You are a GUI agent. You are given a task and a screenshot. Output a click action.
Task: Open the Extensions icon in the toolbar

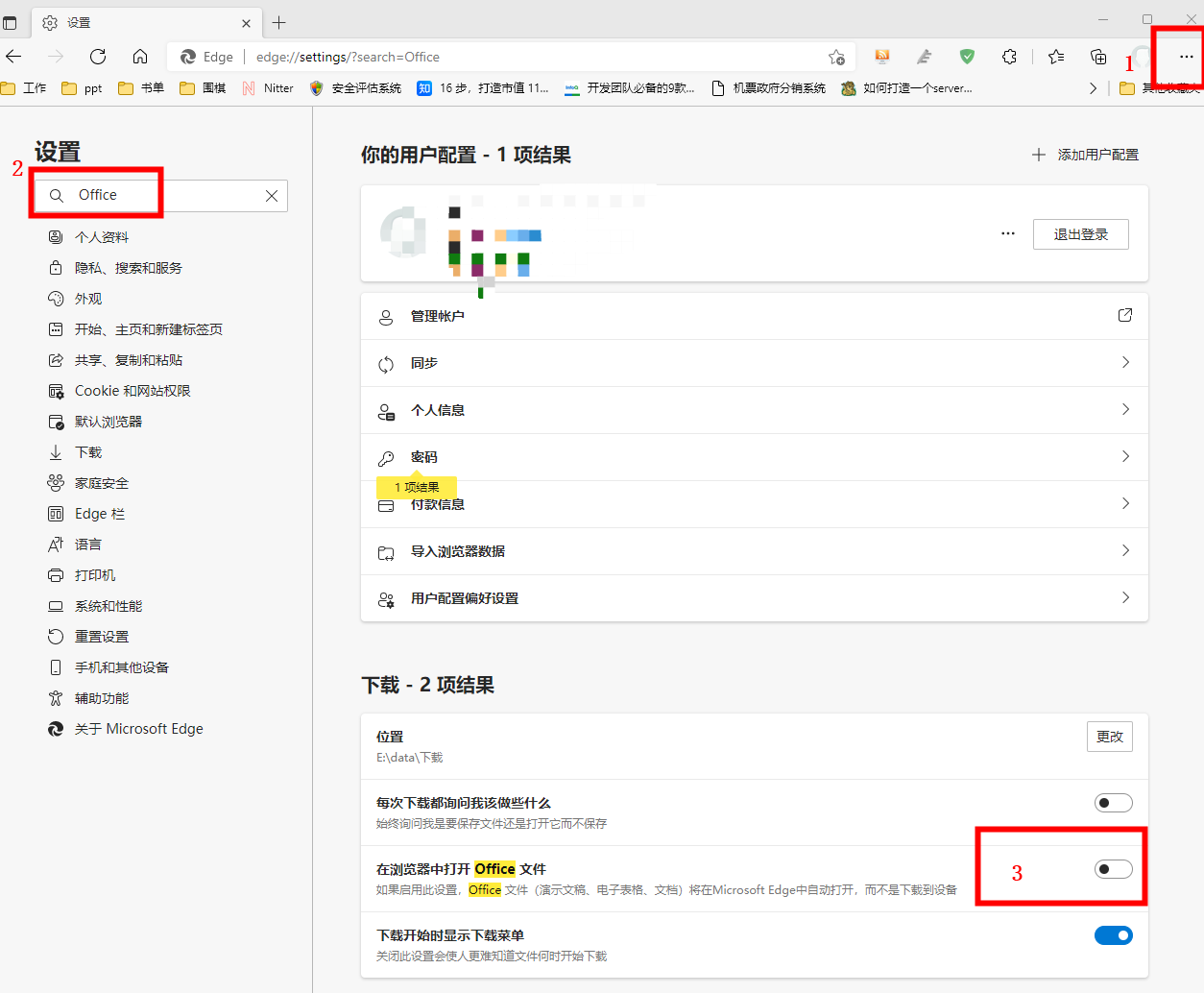point(1009,57)
